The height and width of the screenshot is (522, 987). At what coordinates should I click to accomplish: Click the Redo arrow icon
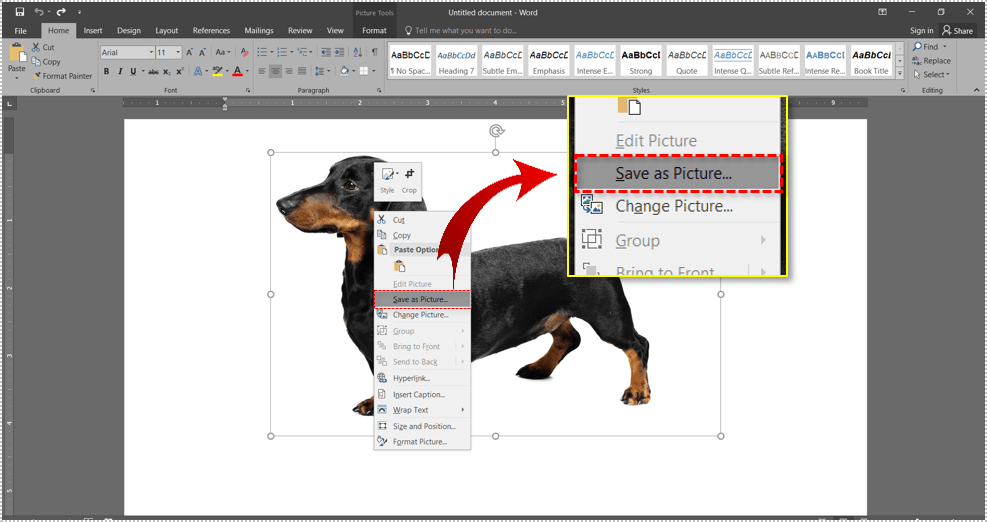pyautogui.click(x=59, y=12)
